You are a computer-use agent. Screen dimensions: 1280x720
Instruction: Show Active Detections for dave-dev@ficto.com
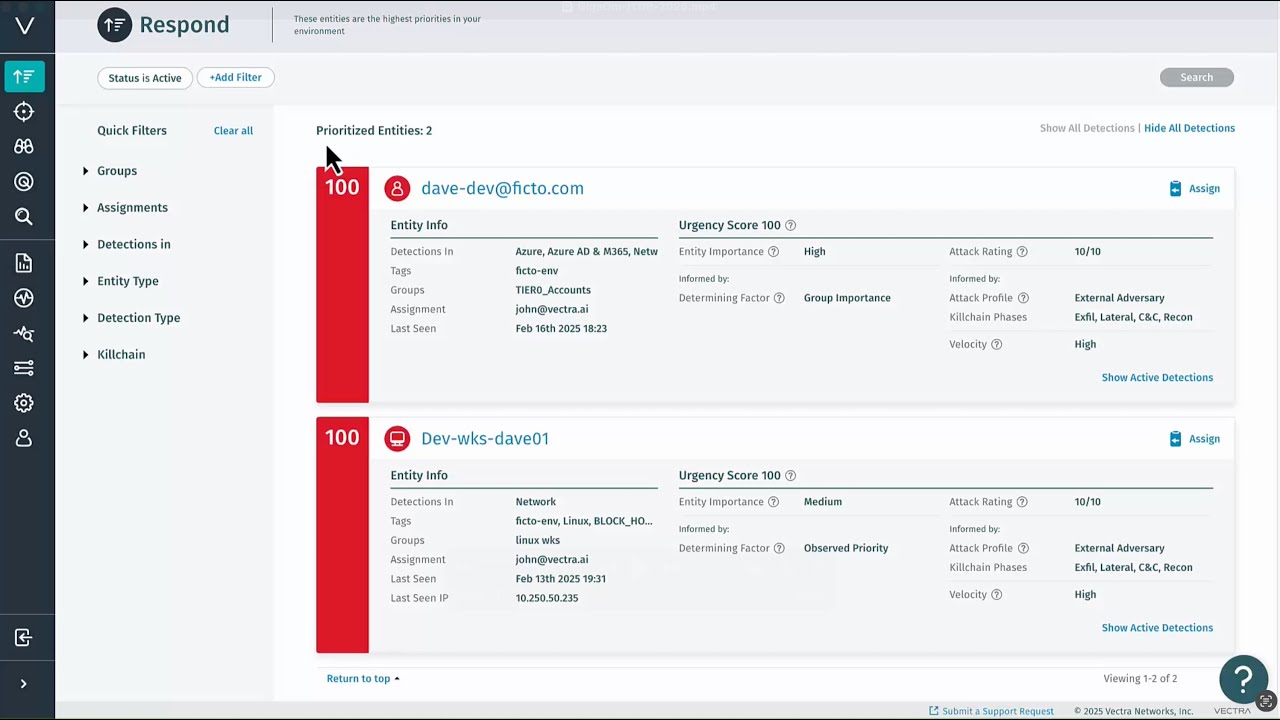(1157, 378)
